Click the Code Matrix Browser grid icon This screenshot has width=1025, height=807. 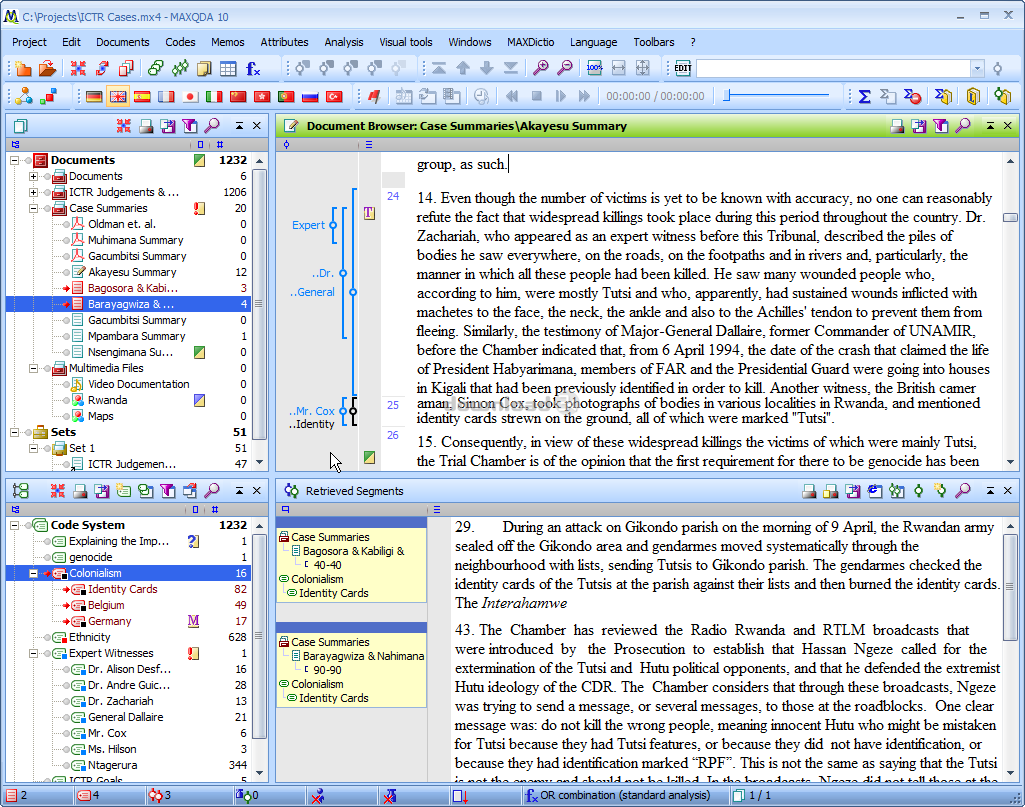[228, 68]
